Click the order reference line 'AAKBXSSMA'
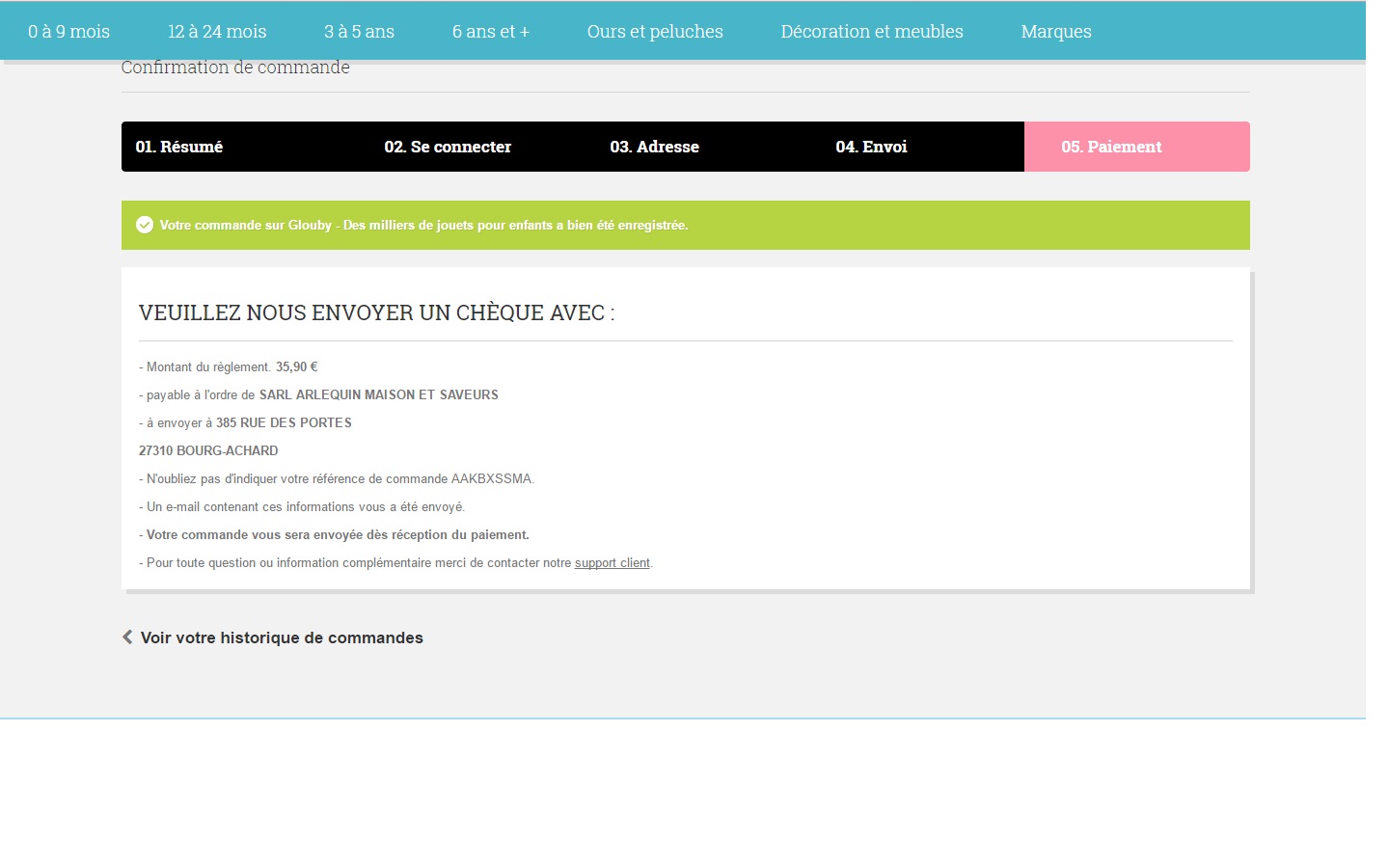The height and width of the screenshot is (868, 1389). pyautogui.click(x=337, y=479)
